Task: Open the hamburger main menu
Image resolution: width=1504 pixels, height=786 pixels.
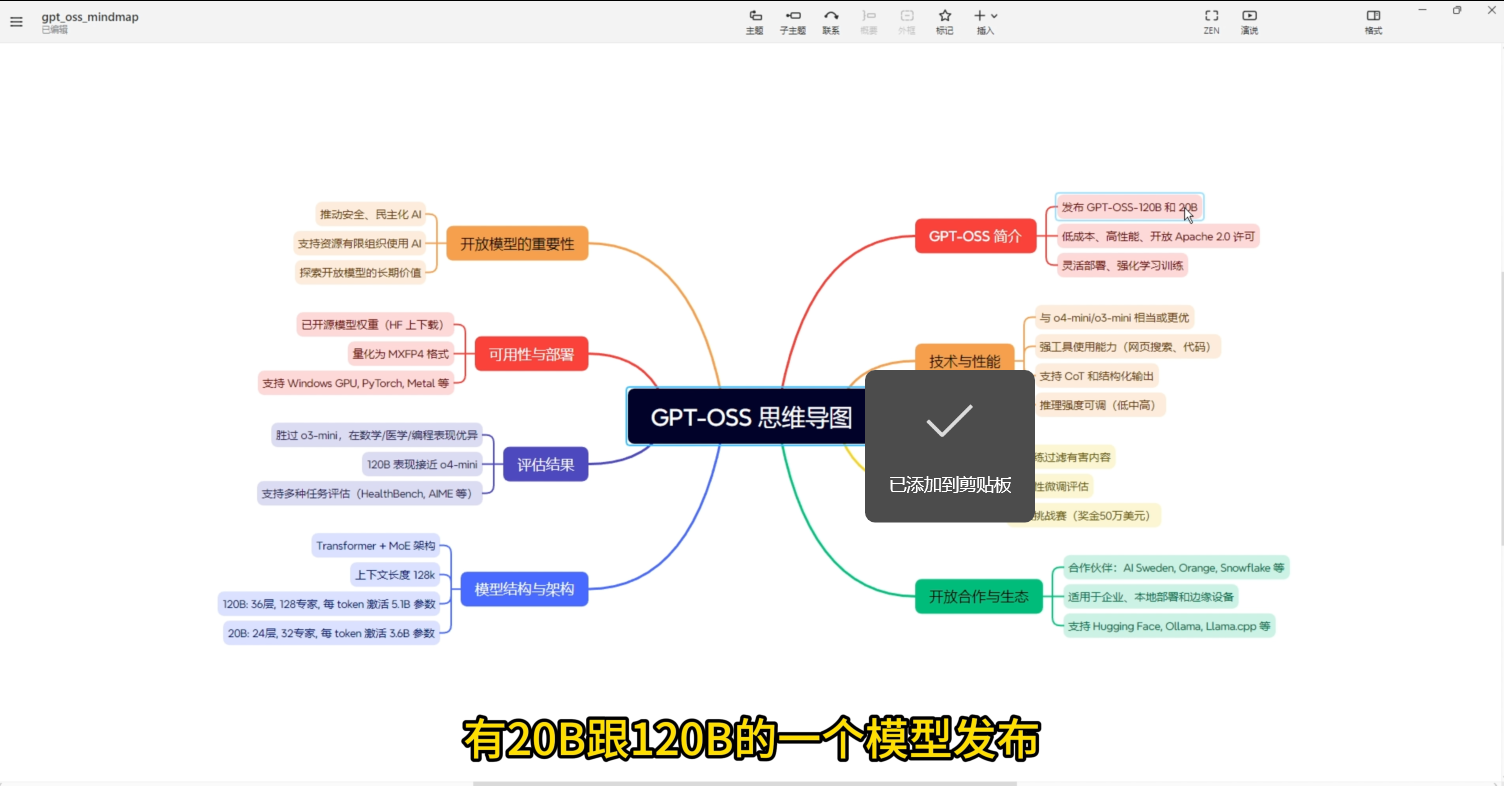Action: [16, 22]
